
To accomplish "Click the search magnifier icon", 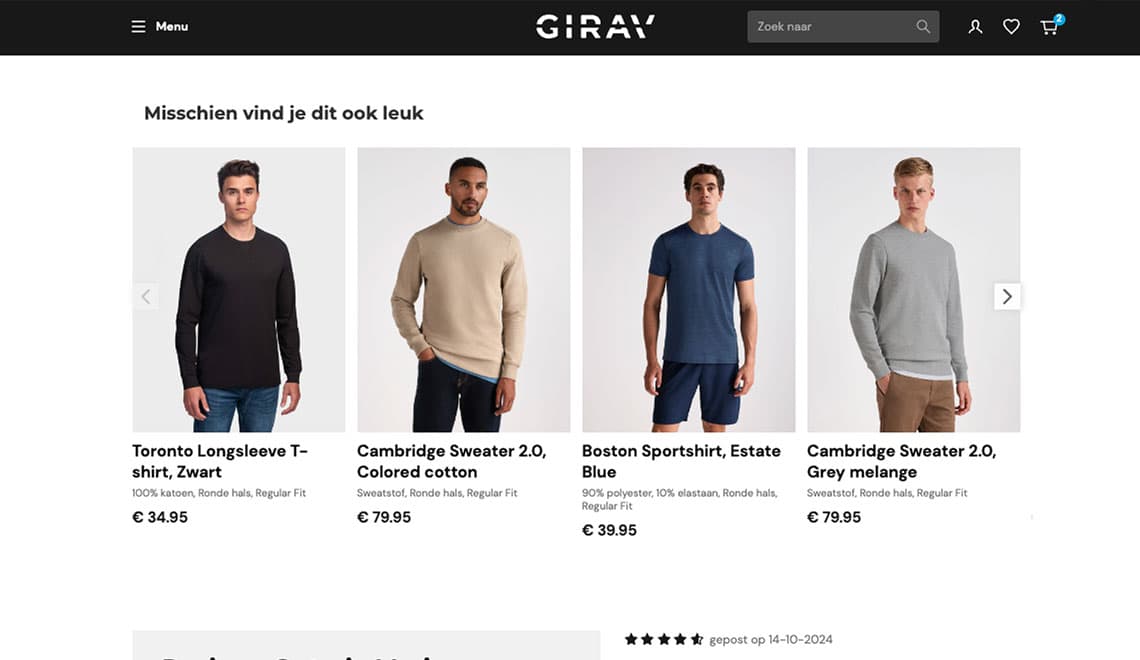I will click(923, 27).
